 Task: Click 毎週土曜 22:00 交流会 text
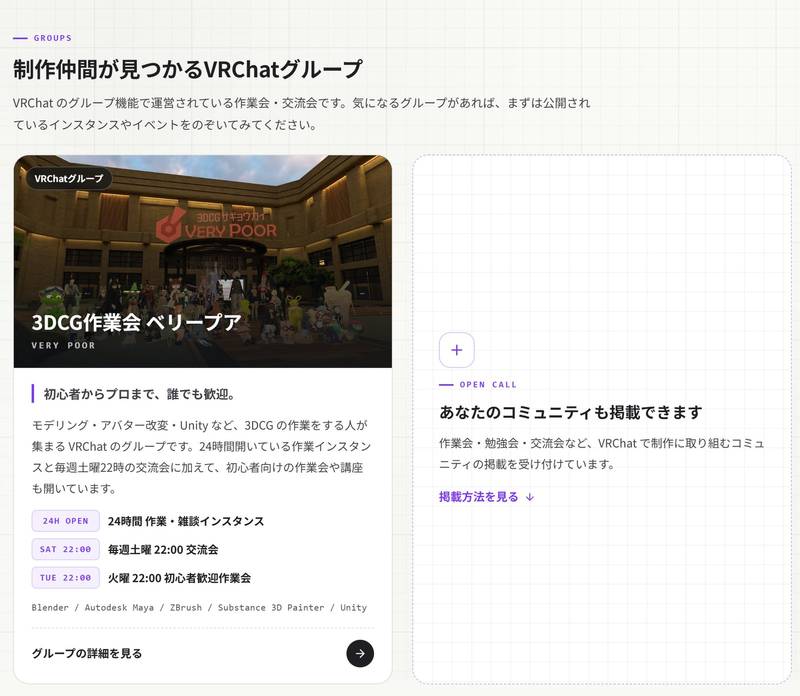tap(163, 550)
